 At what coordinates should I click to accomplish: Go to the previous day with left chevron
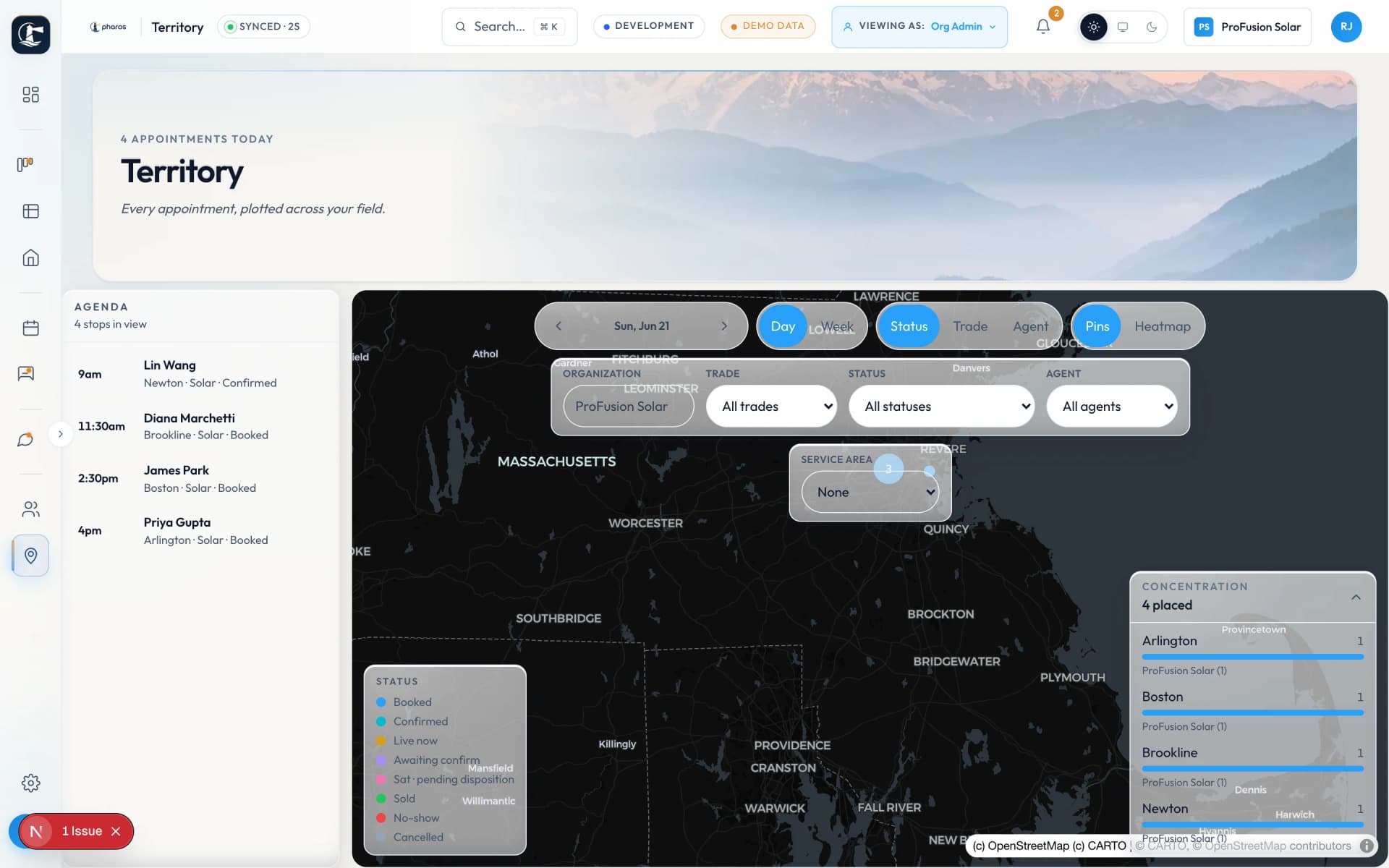click(558, 326)
